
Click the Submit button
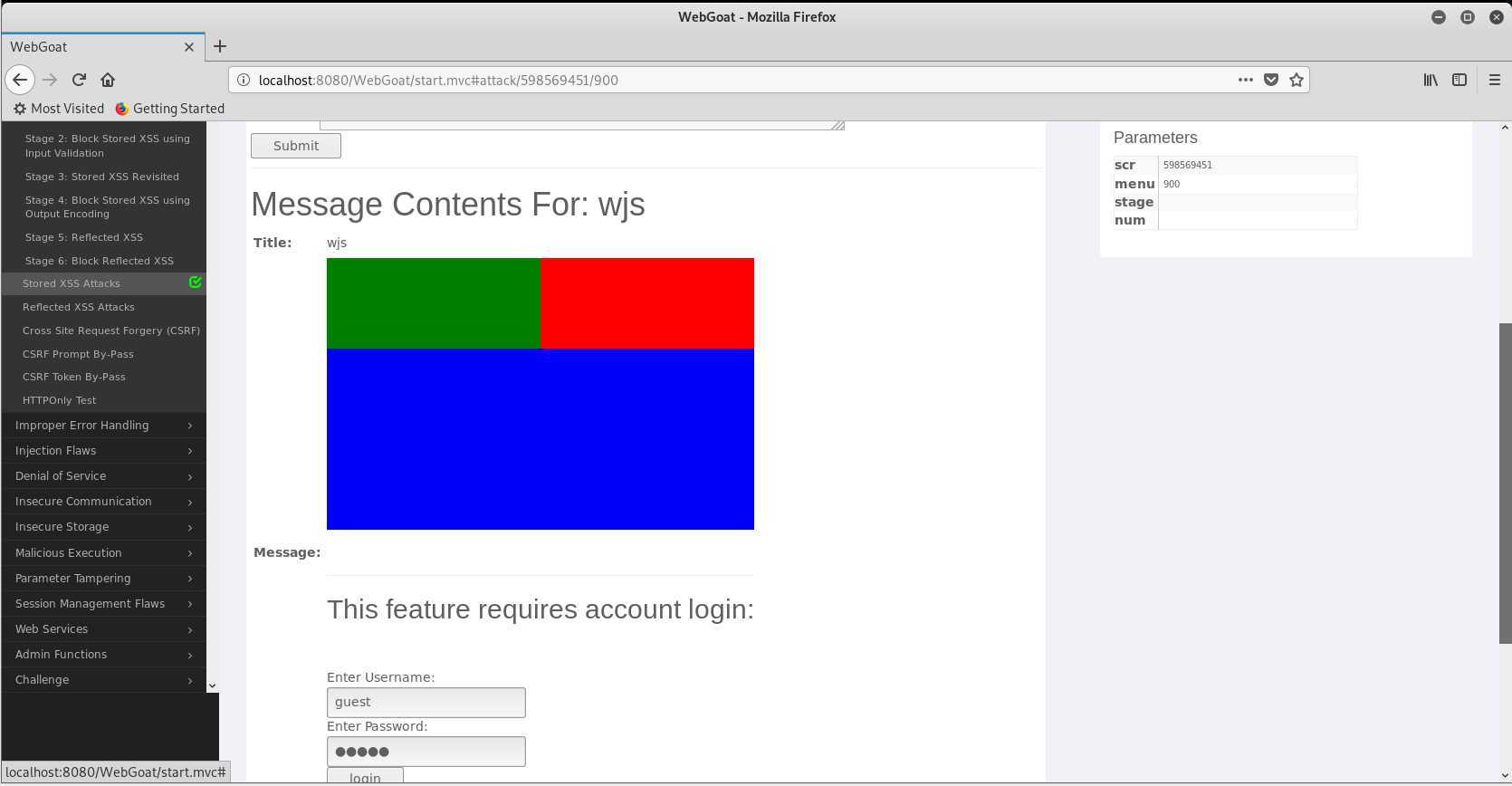click(x=296, y=146)
